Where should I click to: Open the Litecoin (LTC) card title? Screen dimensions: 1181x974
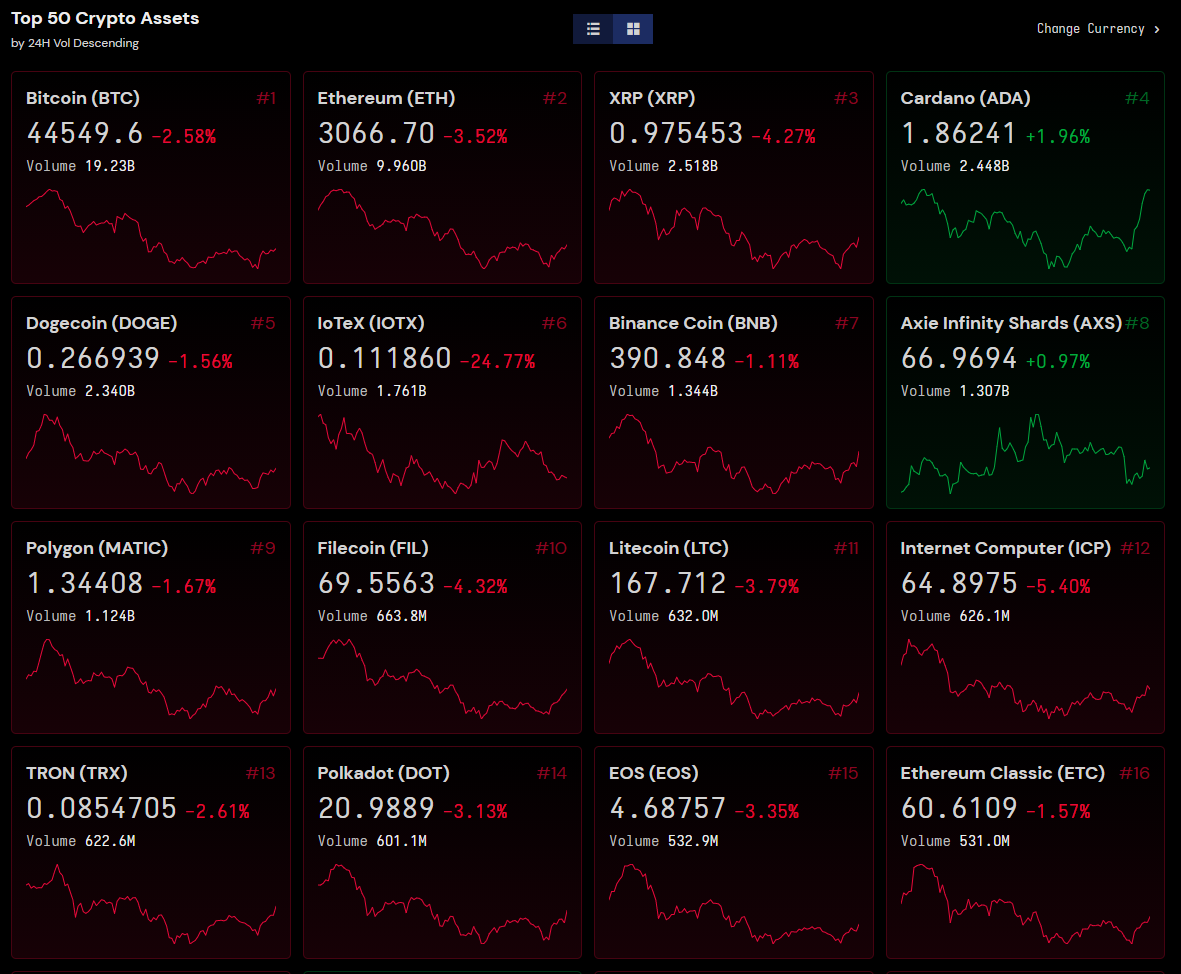point(669,548)
